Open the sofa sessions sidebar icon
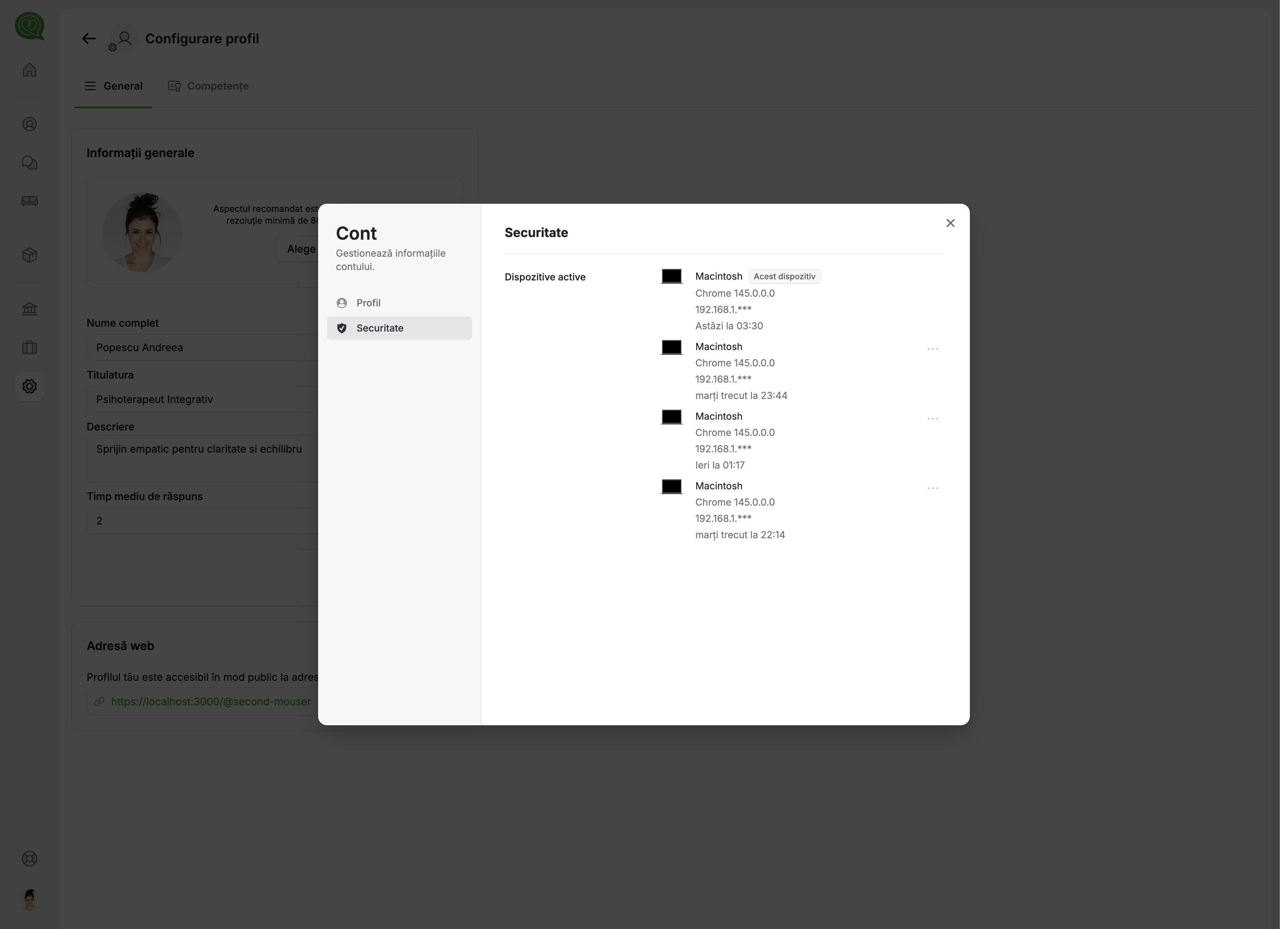The width and height of the screenshot is (1288, 929). pyautogui.click(x=30, y=201)
